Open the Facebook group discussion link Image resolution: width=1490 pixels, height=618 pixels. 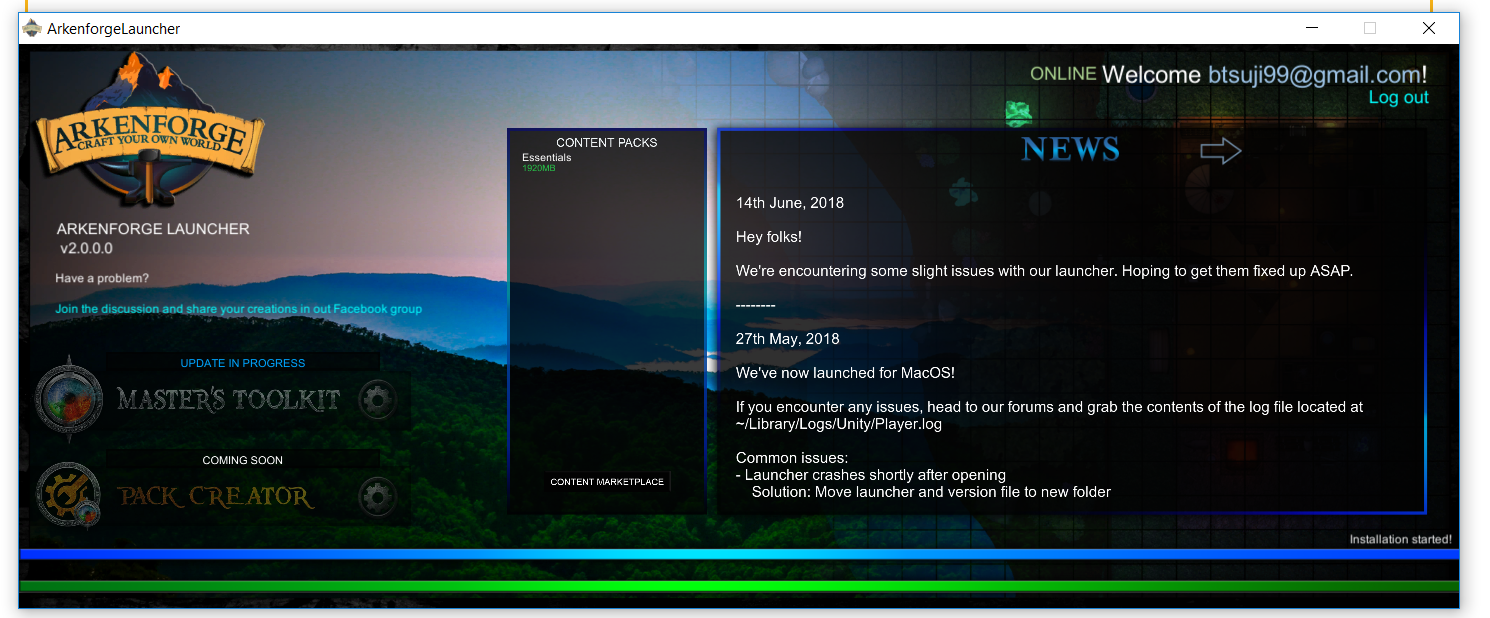[238, 309]
